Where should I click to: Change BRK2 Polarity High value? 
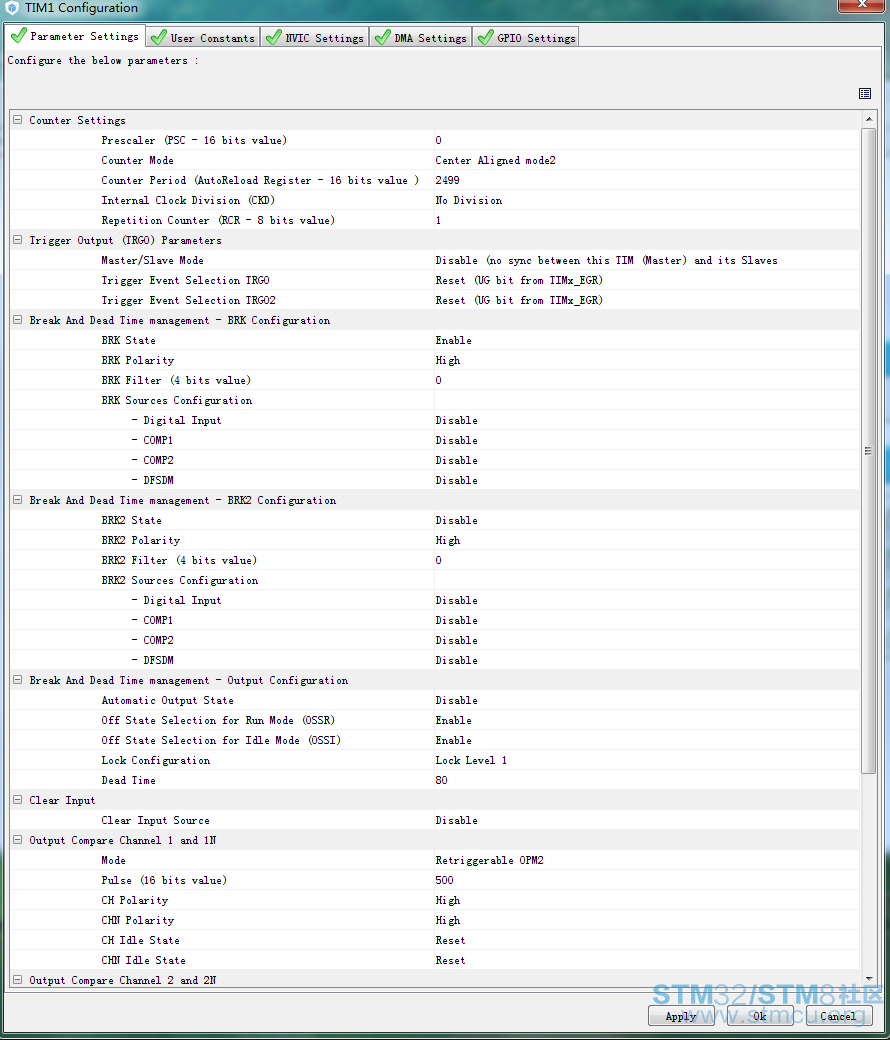point(647,540)
